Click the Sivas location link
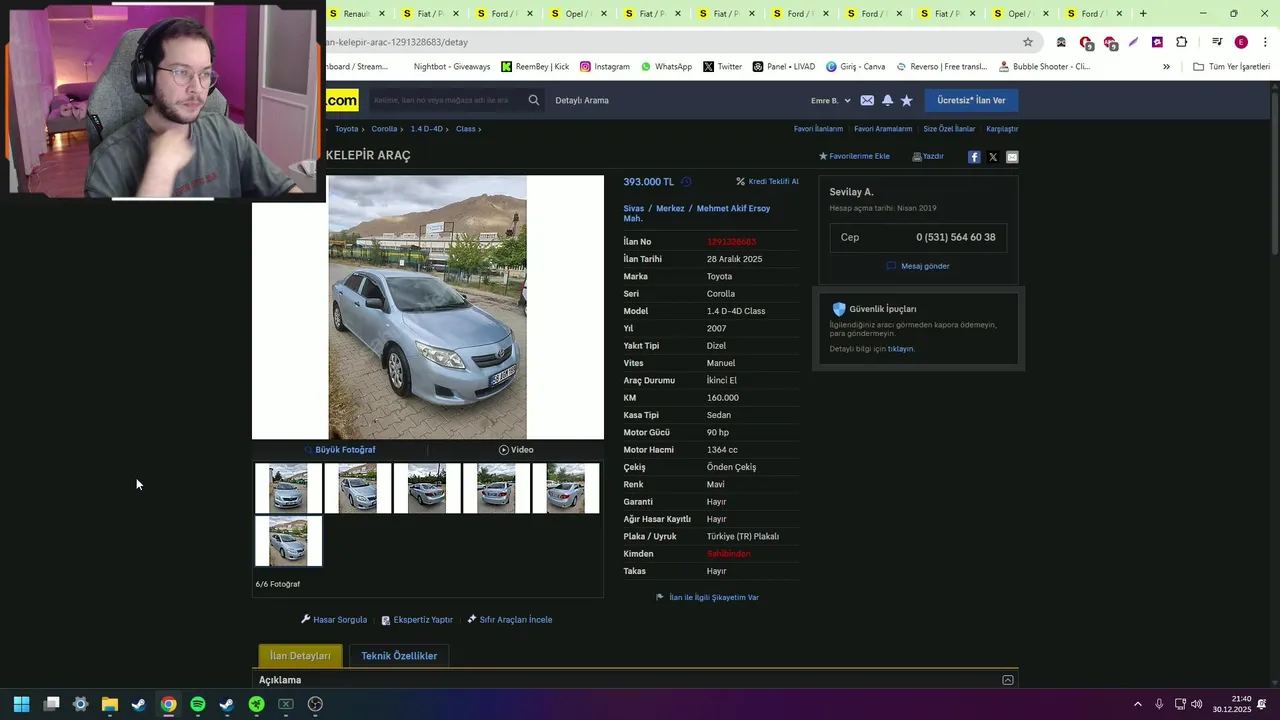 point(634,209)
